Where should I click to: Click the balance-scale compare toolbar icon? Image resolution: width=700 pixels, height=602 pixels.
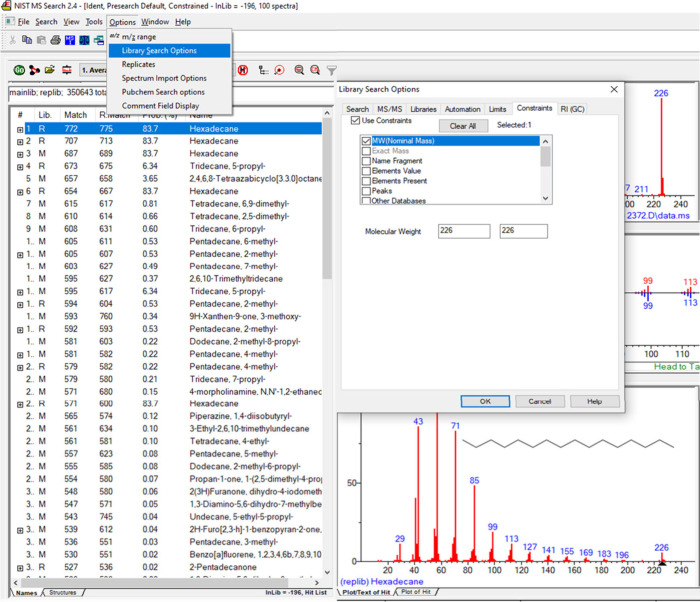(84, 40)
